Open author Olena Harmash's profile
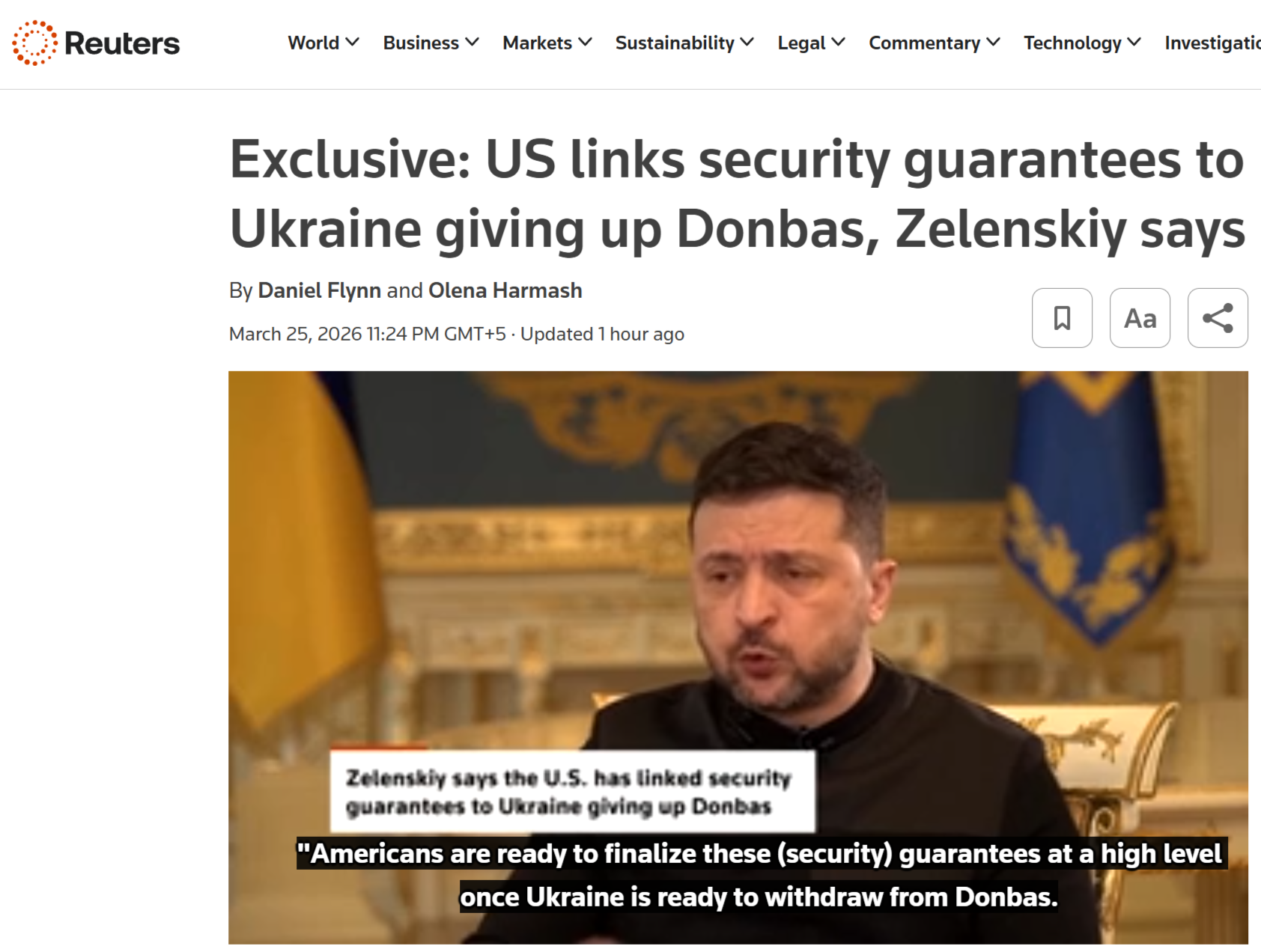This screenshot has height=952, width=1261. pyautogui.click(x=505, y=290)
